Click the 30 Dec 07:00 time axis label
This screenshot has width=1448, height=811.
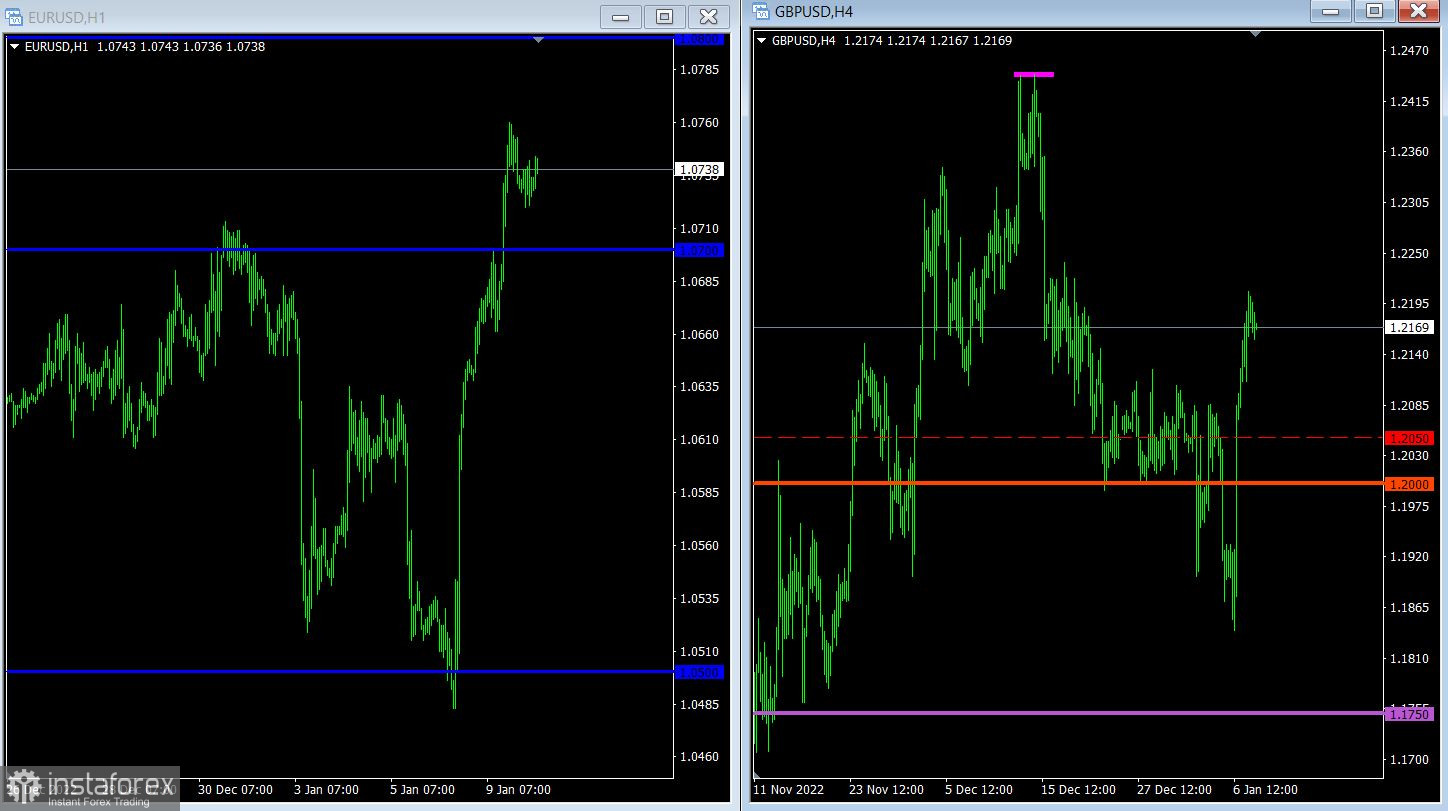click(x=235, y=790)
